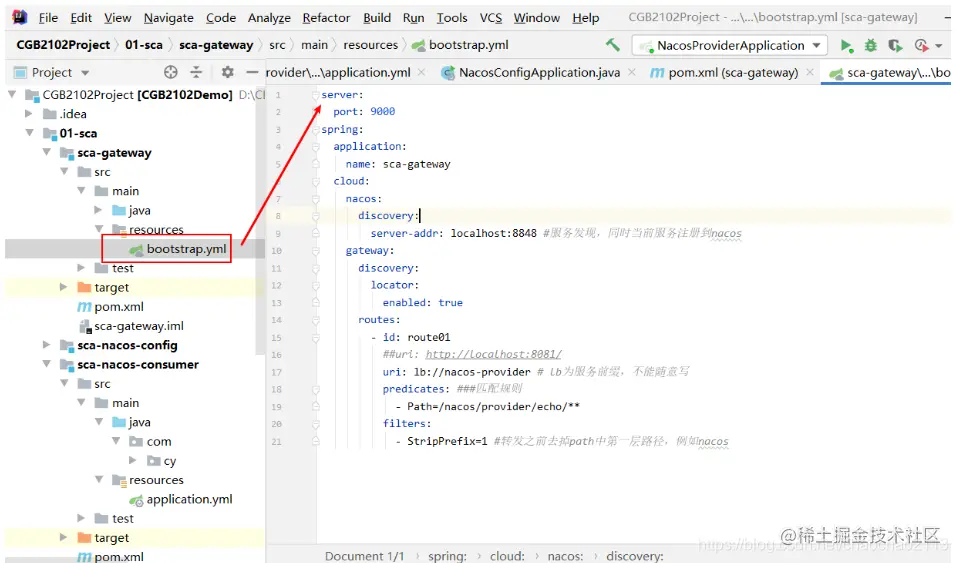Expand the sca-nacos-config module
This screenshot has height=563, width=958.
[x=46, y=345]
